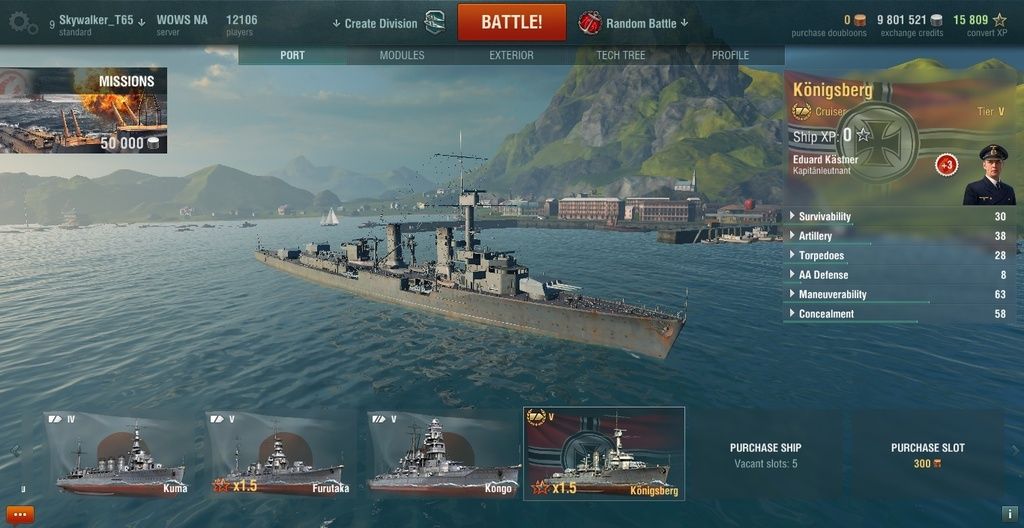The height and width of the screenshot is (528, 1024).
Task: Open the orange chat button
Action: click(20, 514)
